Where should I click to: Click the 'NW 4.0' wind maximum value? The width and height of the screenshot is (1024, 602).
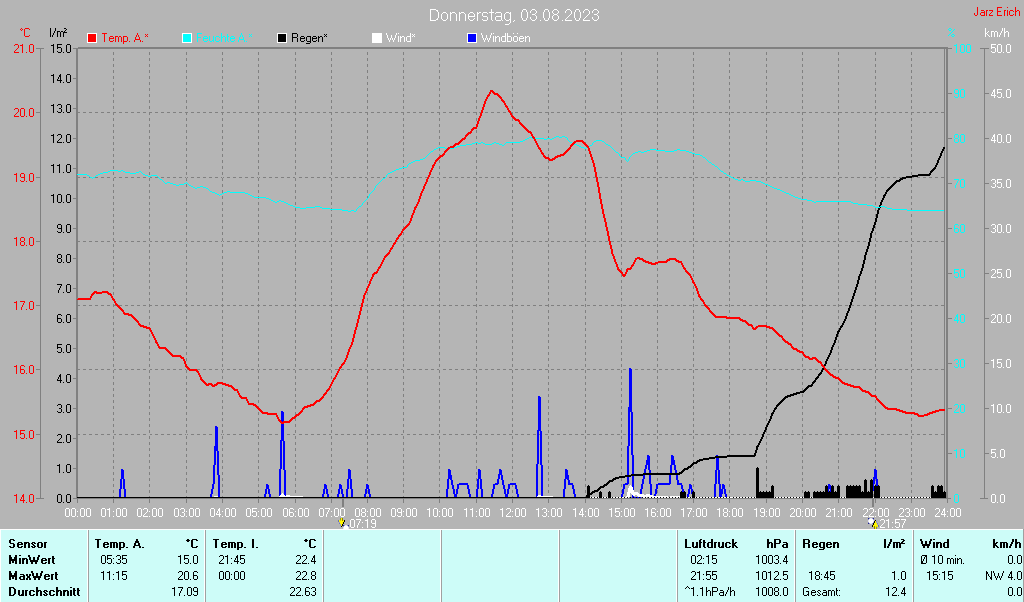1004,577
